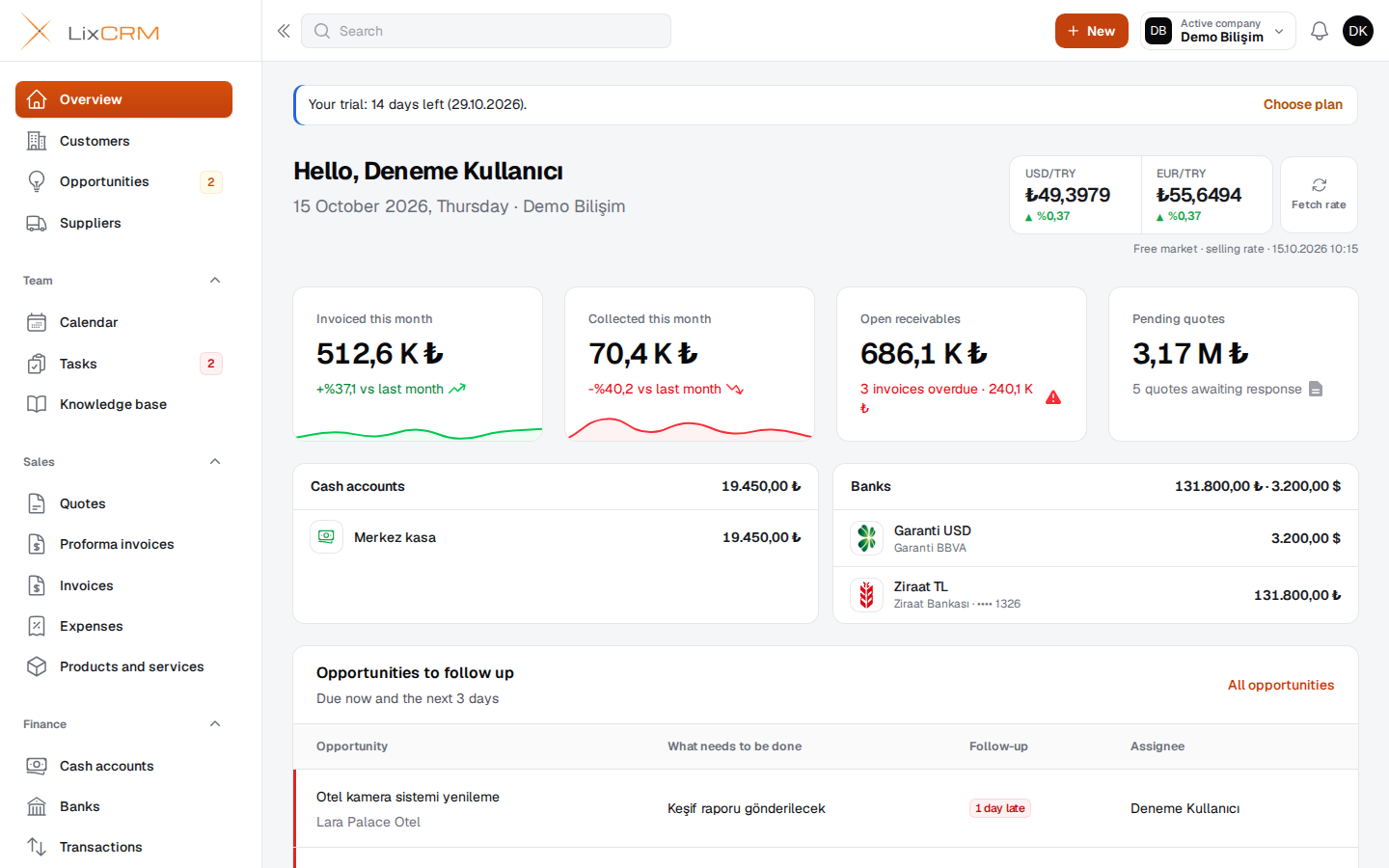The height and width of the screenshot is (868, 1389).
Task: Click the Garanti BBVA bank logo
Action: click(x=866, y=538)
